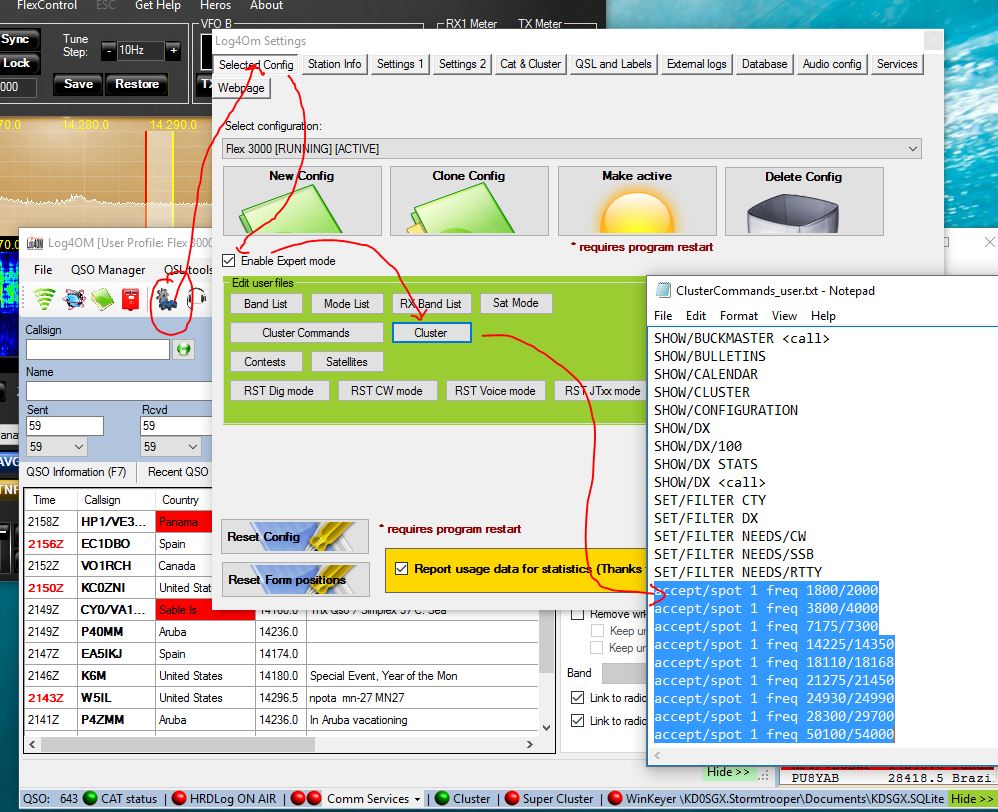Screen dimensions: 998x812
Task: Open the Rcvd RST 59 dropdown
Action: (x=170, y=447)
